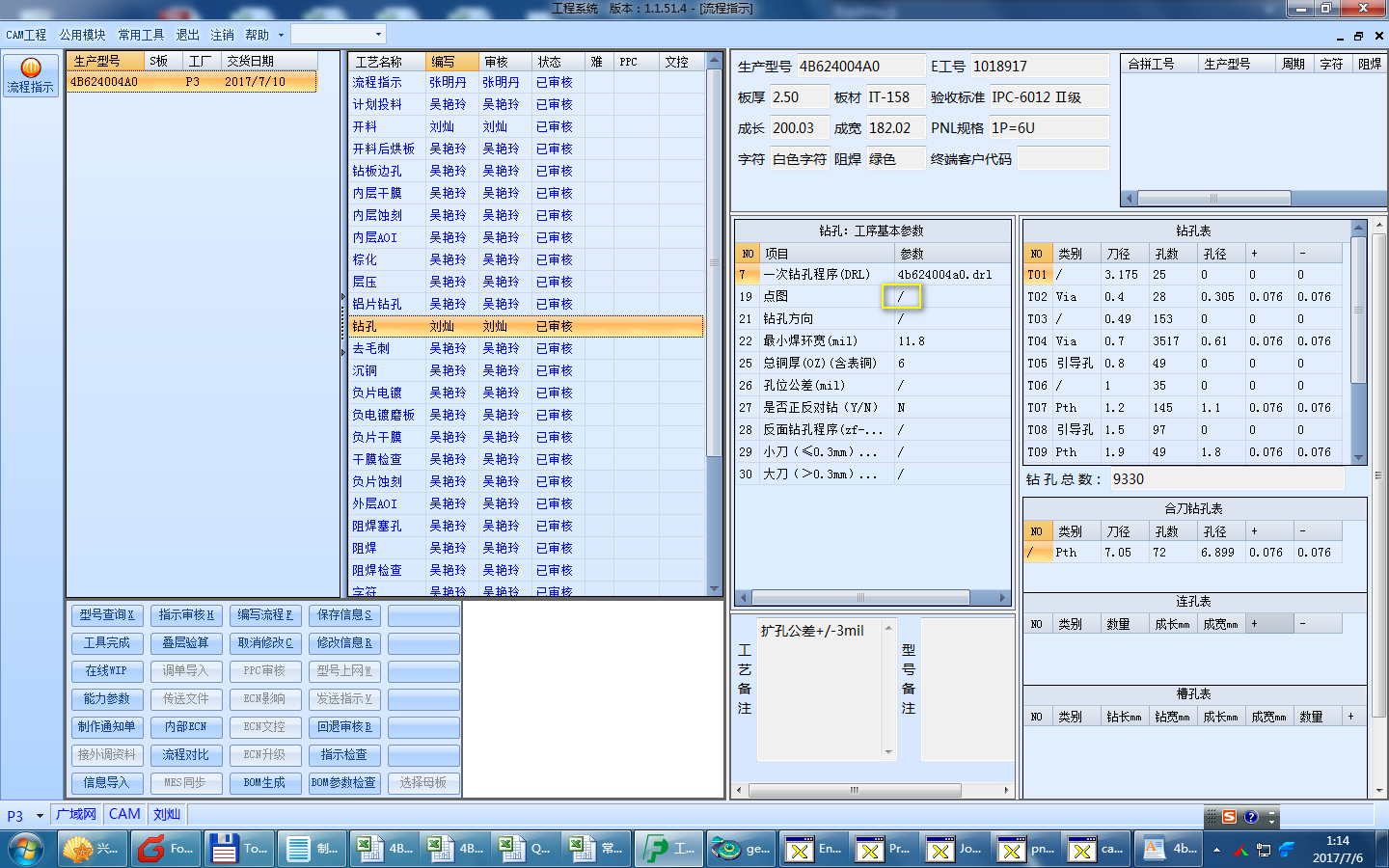
Task: Switch to the 广域网 bottom tab
Action: pos(76,814)
